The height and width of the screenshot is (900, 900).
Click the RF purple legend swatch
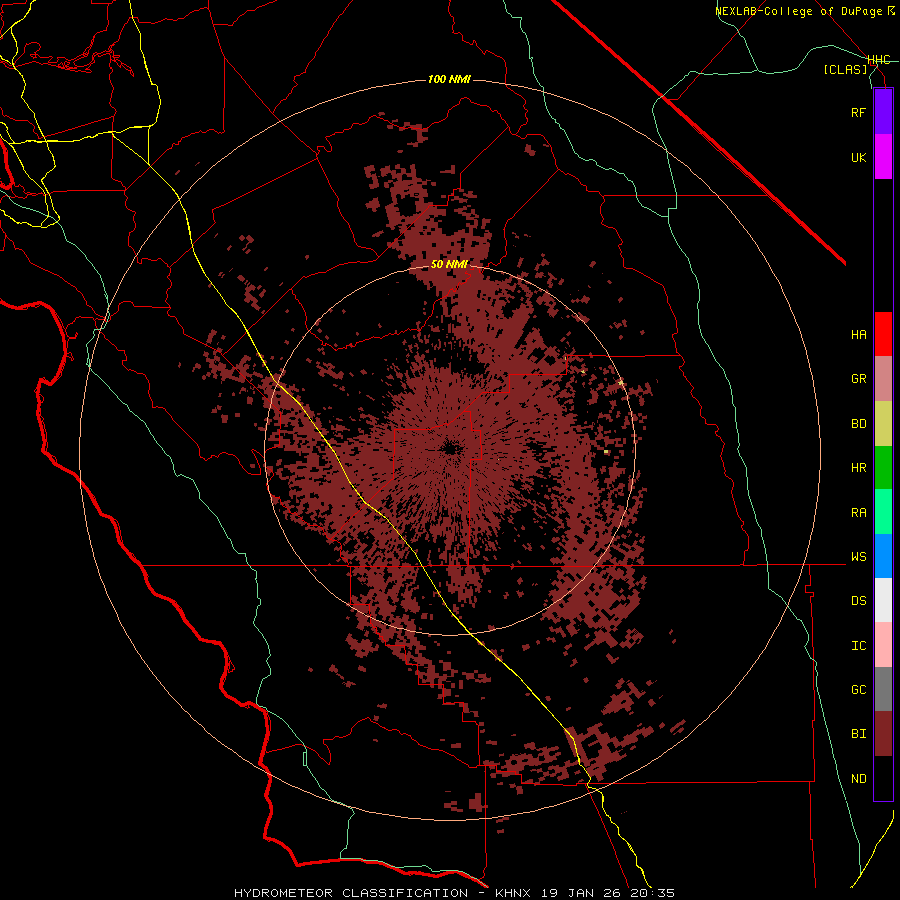click(x=883, y=112)
